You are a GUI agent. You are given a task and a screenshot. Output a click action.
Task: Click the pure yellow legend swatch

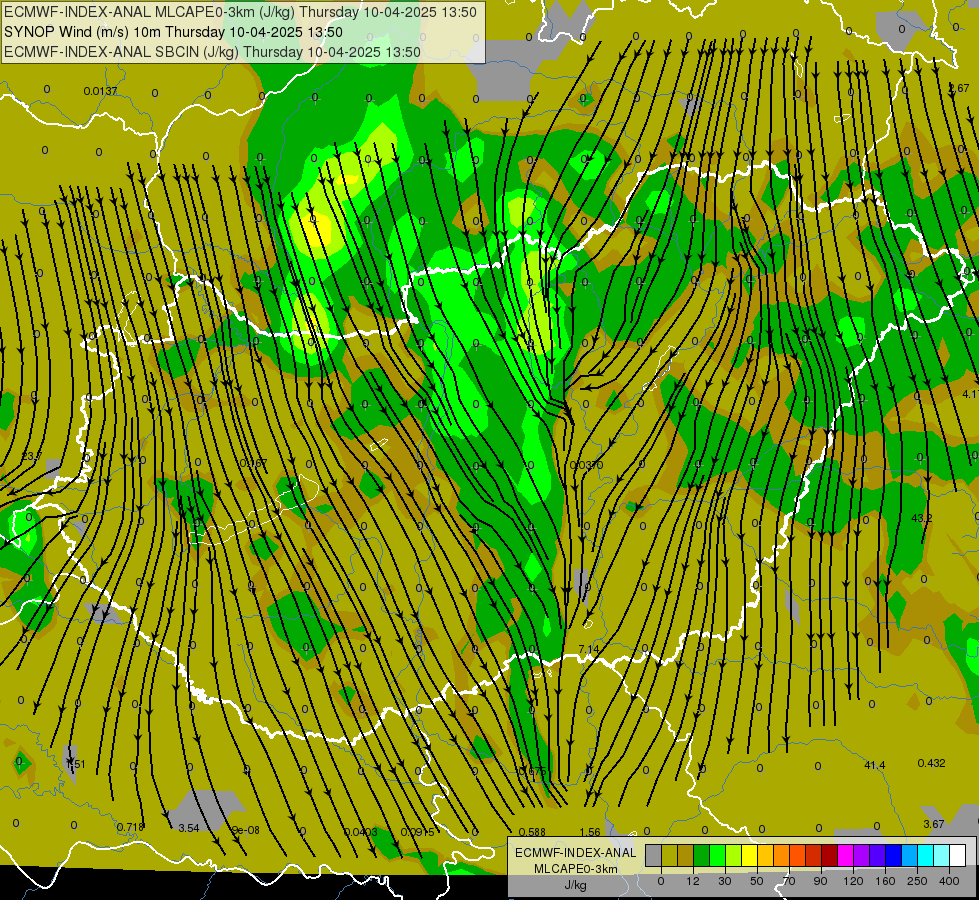click(750, 855)
